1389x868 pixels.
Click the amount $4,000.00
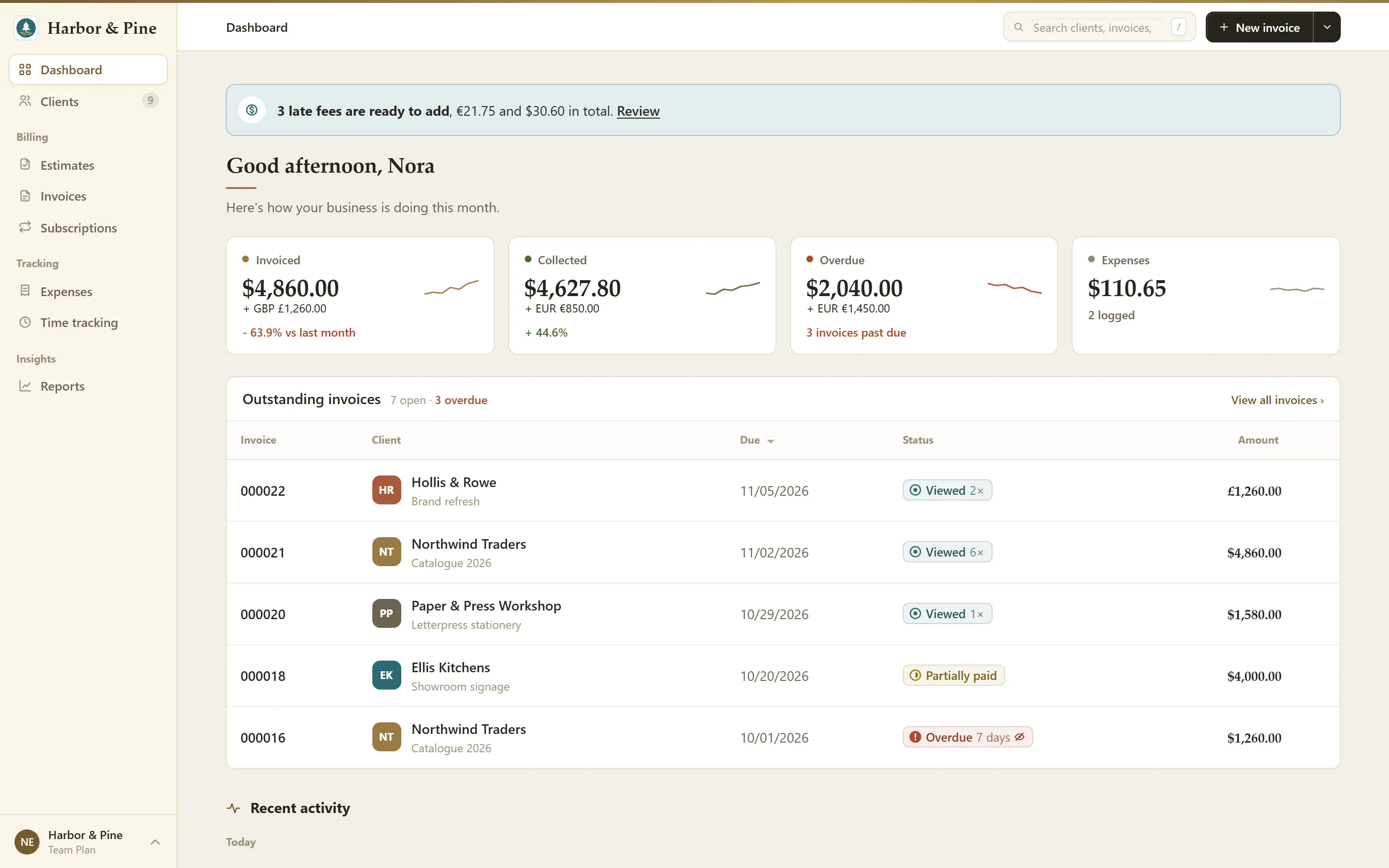(x=1254, y=676)
